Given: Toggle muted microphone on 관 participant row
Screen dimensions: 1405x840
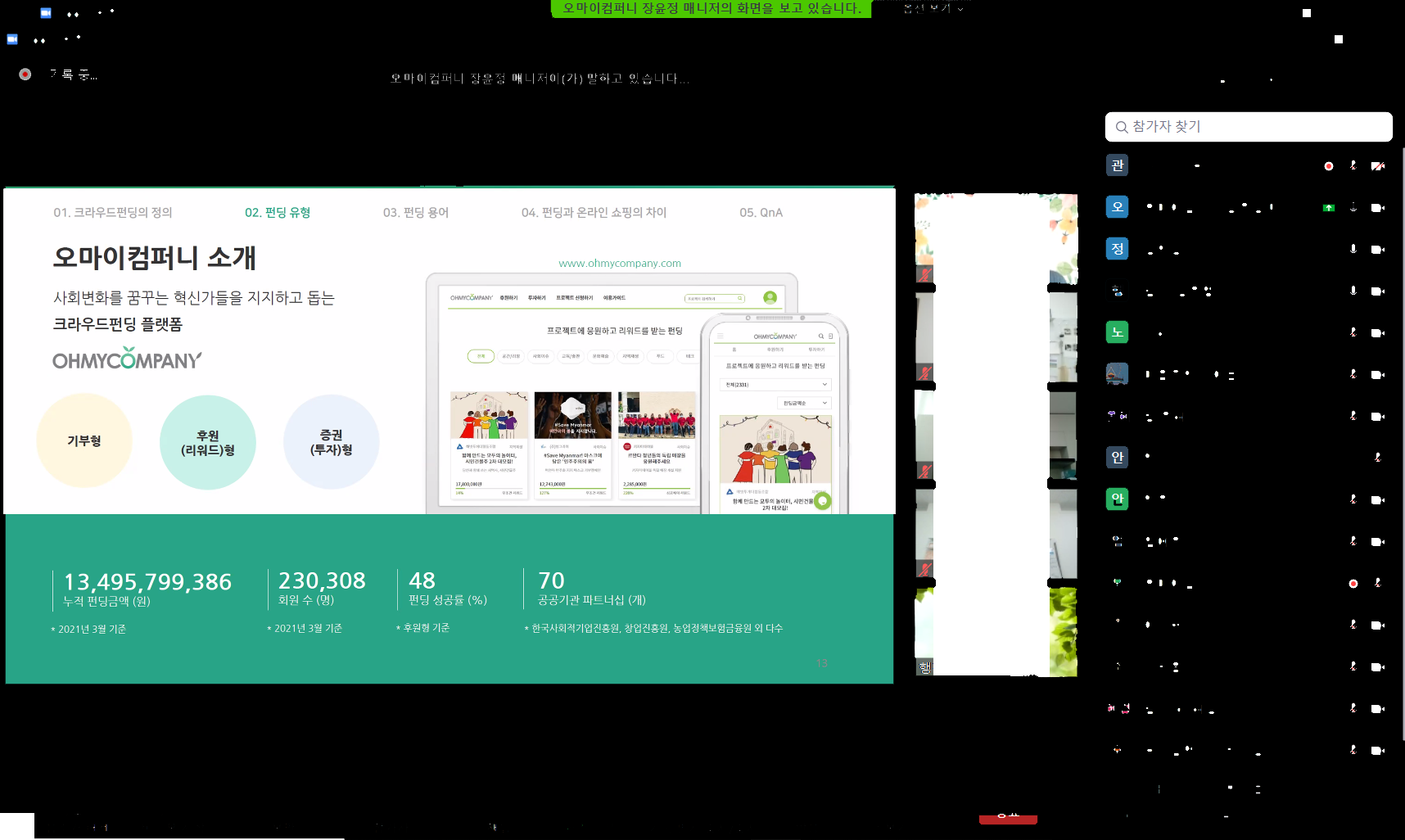Looking at the screenshot, I should 1353,165.
